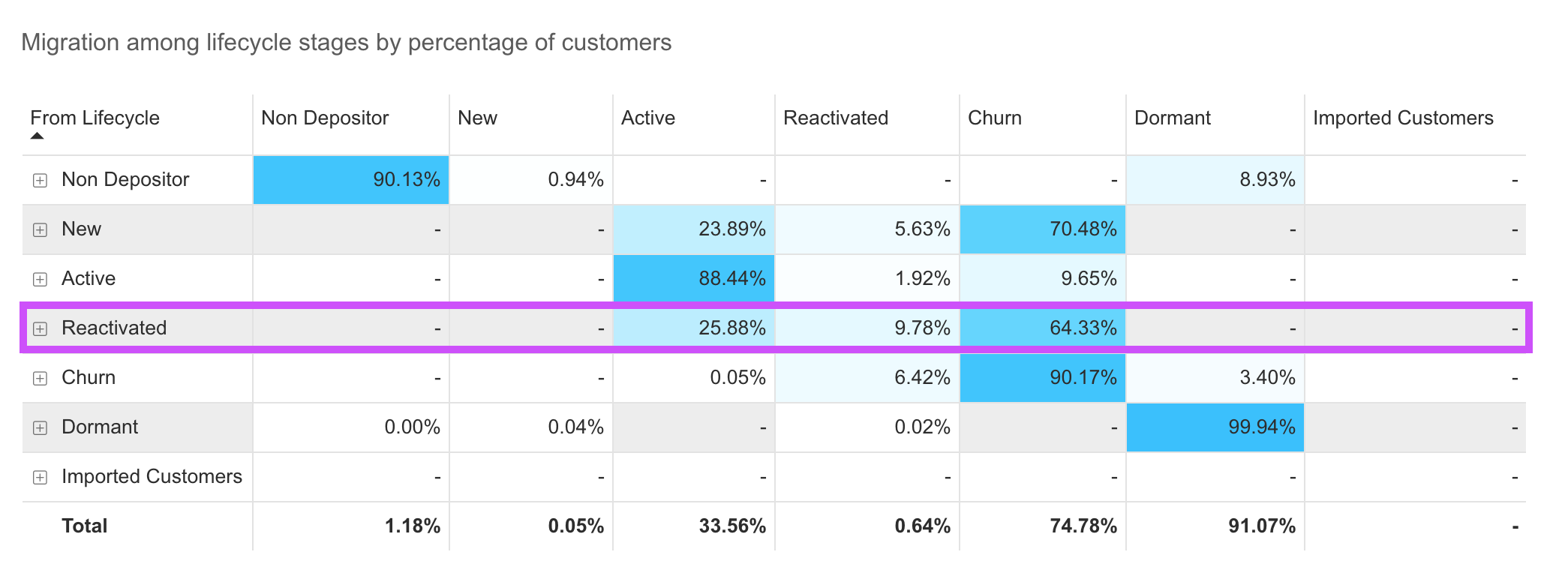Click the 88.44% Active cell

(x=694, y=279)
